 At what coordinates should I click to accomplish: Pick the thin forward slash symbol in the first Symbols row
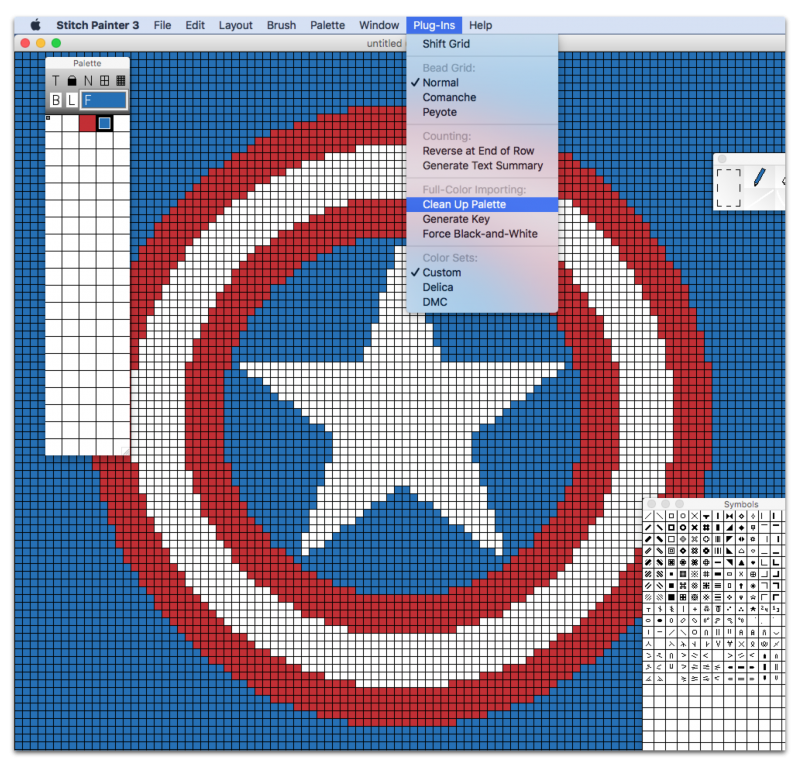coord(648,516)
